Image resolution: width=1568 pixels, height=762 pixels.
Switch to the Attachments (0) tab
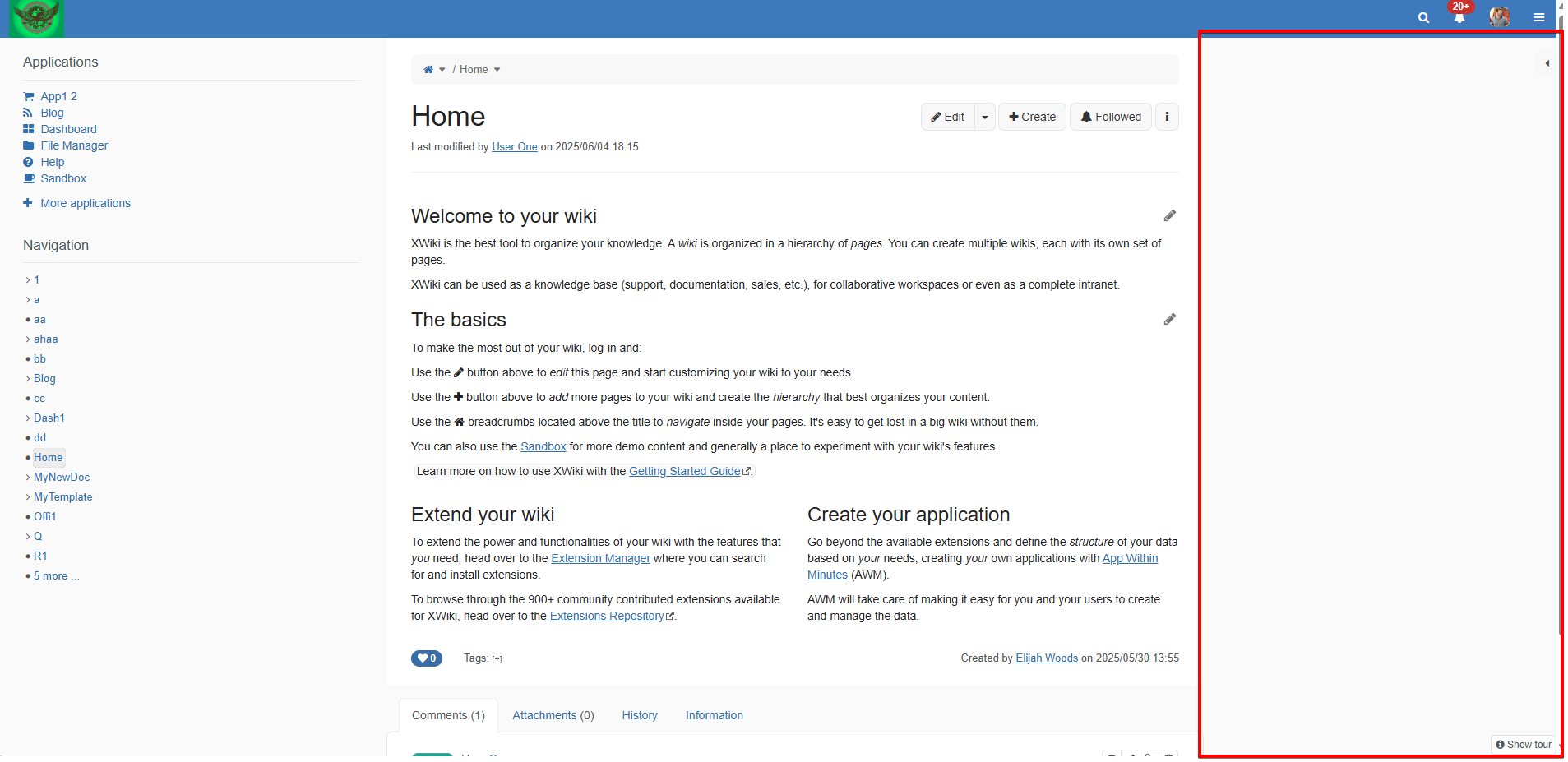pyautogui.click(x=553, y=716)
